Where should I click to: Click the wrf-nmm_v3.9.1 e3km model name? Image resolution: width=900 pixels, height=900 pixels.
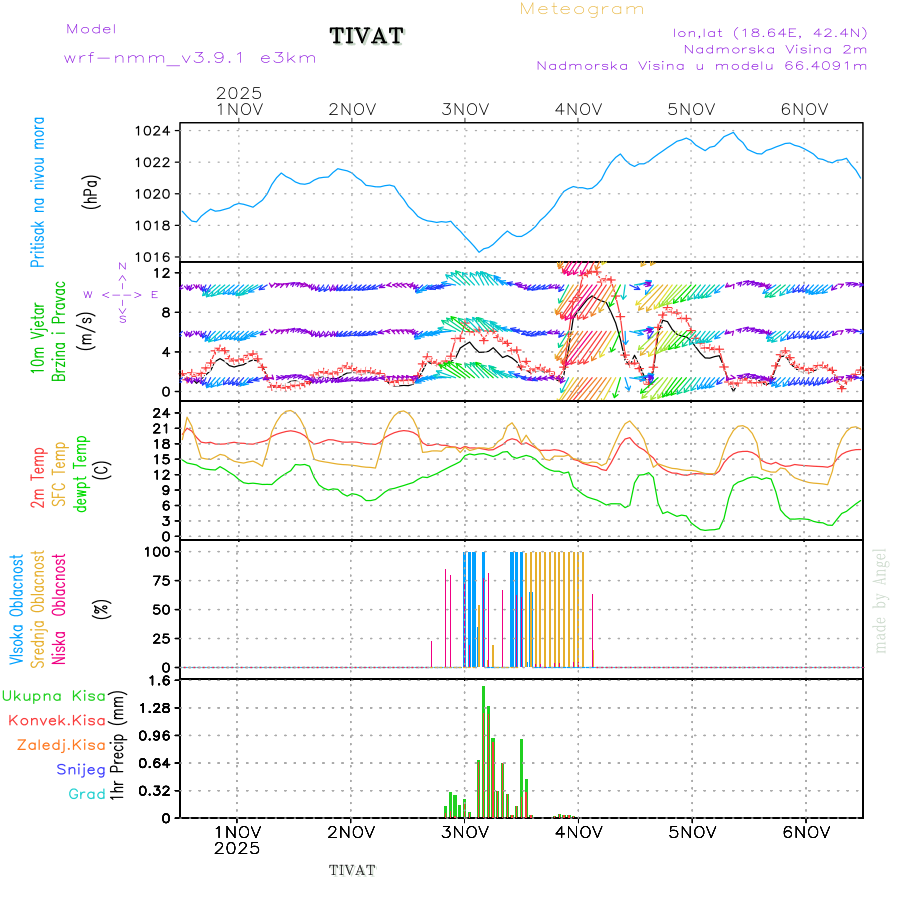(x=190, y=58)
